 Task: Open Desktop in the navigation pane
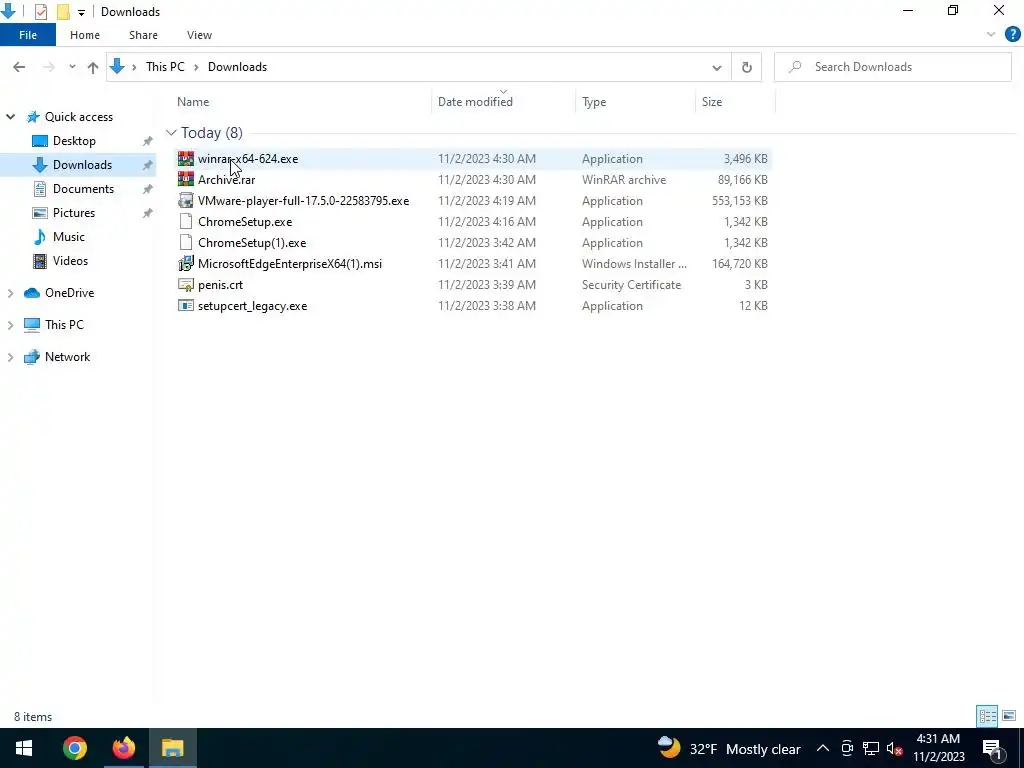tap(74, 141)
